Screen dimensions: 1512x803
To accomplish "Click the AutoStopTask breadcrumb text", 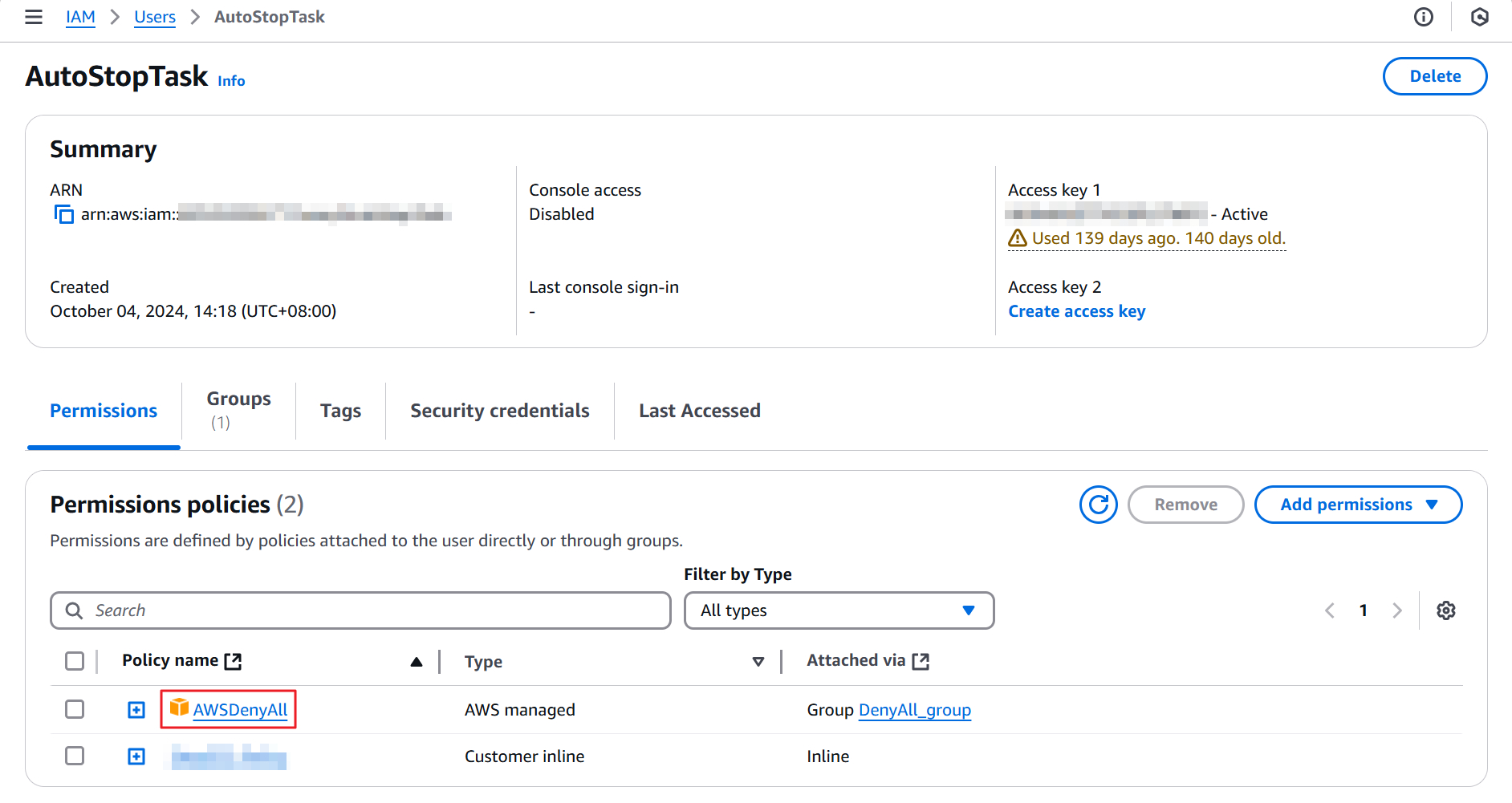I will click(270, 17).
